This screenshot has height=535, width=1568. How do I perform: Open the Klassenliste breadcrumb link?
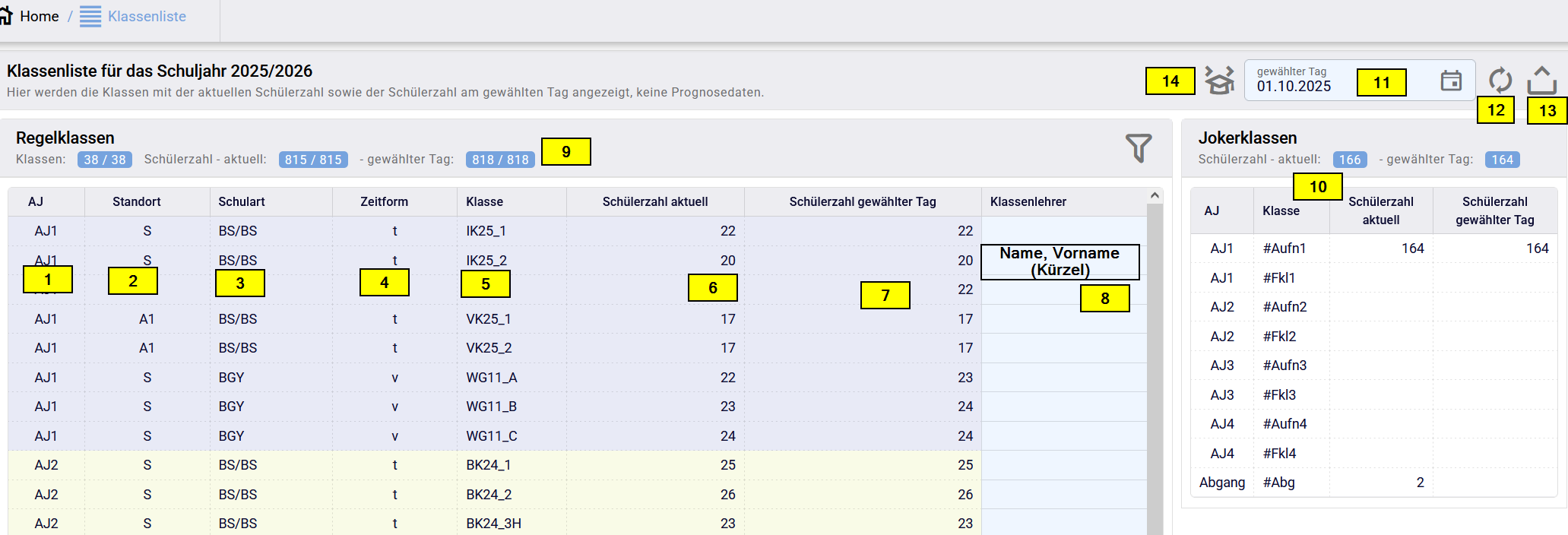pos(147,17)
